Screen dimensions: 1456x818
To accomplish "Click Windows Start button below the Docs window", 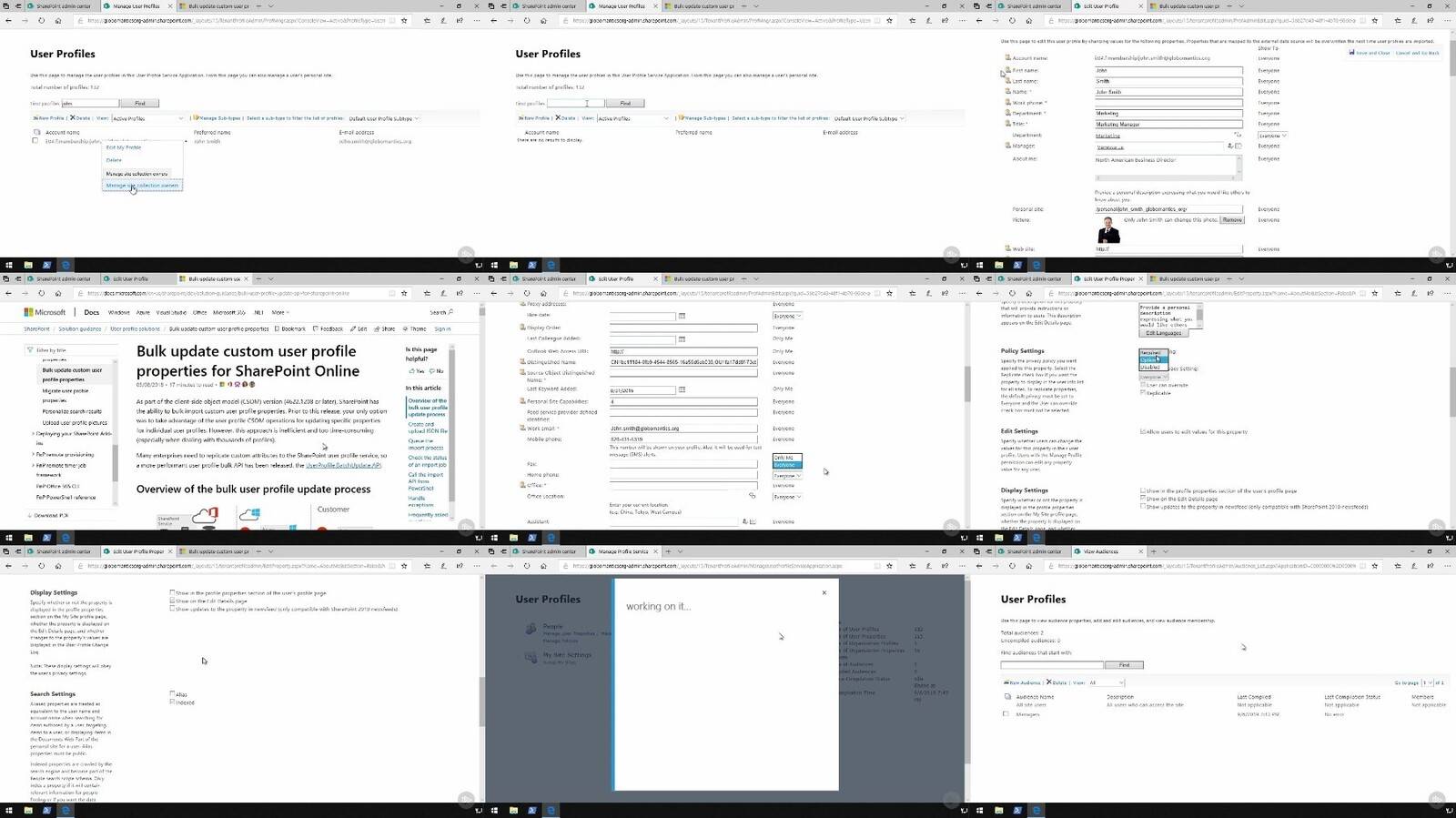I will click(x=9, y=538).
